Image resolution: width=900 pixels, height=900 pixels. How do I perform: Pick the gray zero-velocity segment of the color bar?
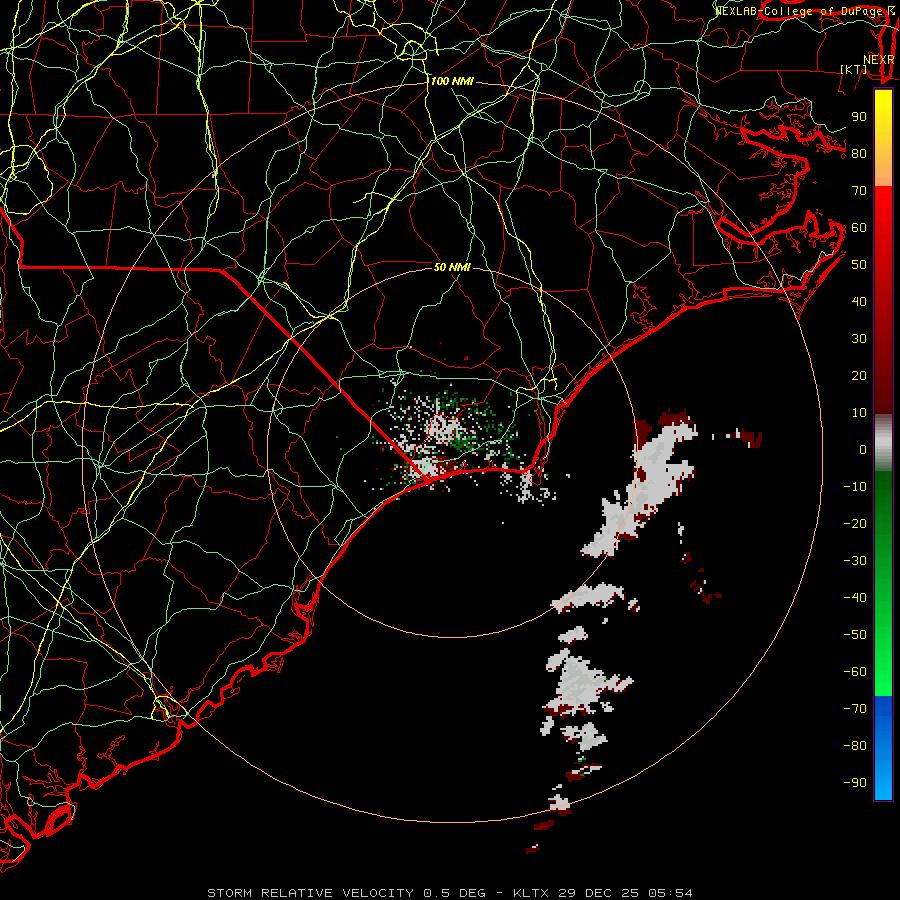tap(883, 443)
